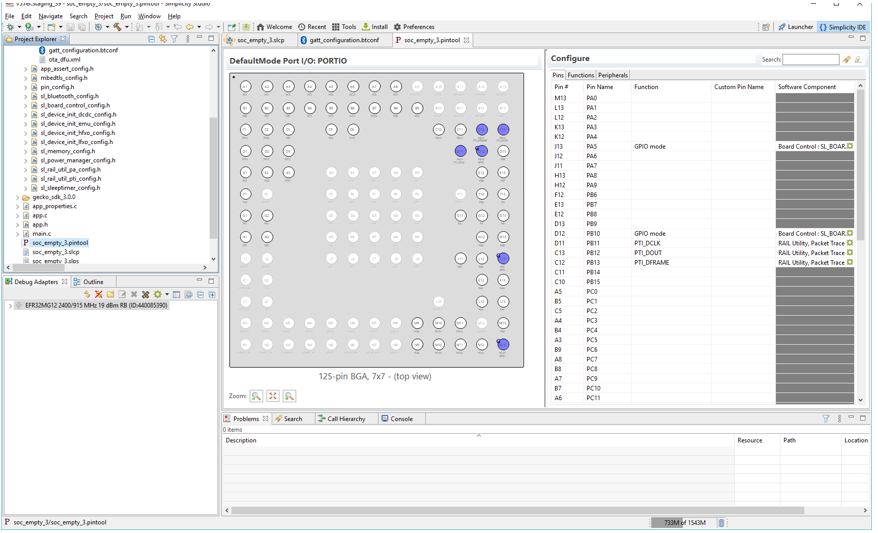Viewport: 878px width, 533px height.
Task: Click the clear-search icon beside Configure search
Action: 858,59
